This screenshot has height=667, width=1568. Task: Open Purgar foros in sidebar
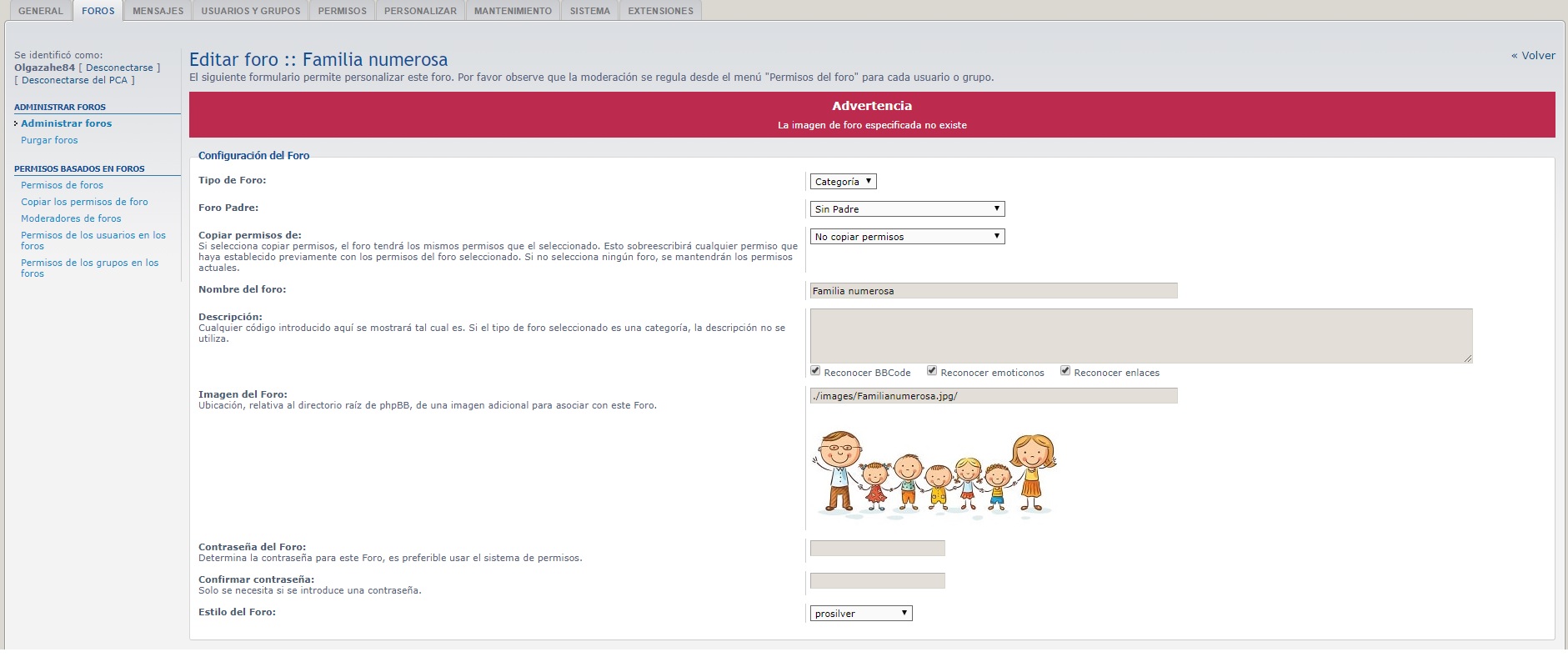coord(49,140)
